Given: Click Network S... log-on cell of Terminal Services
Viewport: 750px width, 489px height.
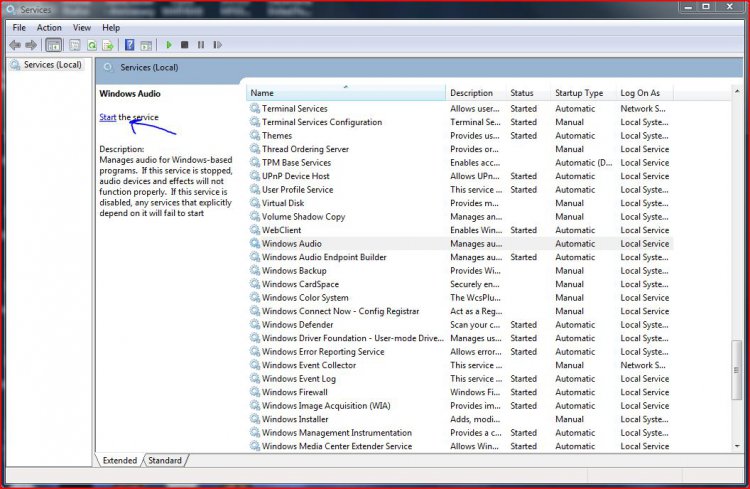Looking at the screenshot, I should tap(643, 108).
